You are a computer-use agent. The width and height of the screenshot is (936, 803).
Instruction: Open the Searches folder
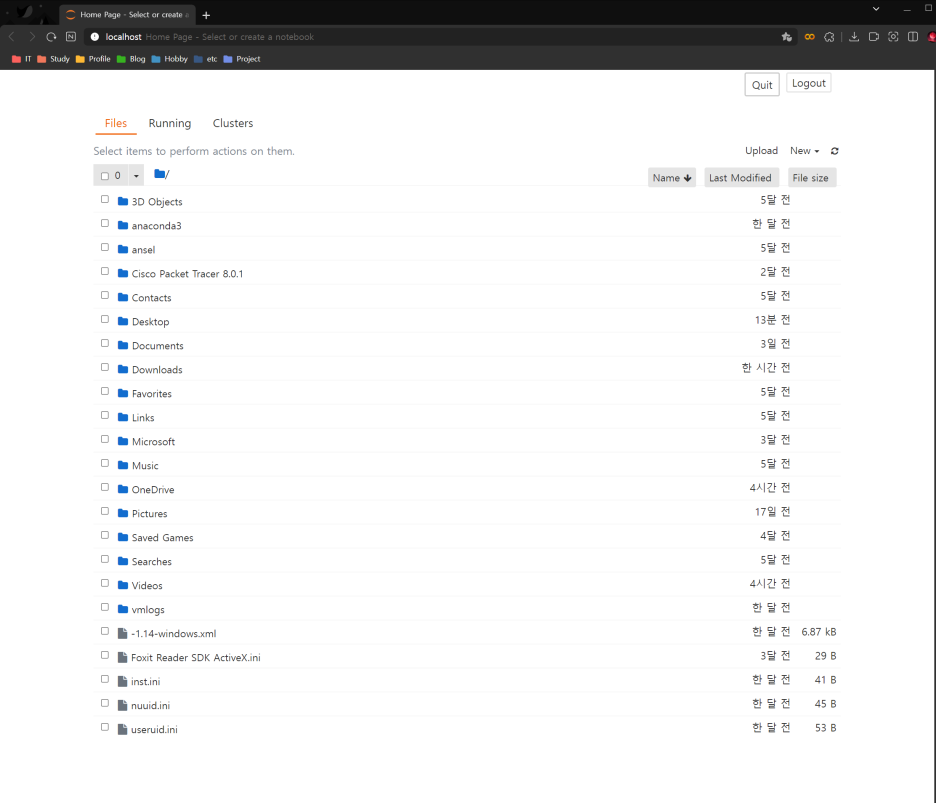[152, 562]
